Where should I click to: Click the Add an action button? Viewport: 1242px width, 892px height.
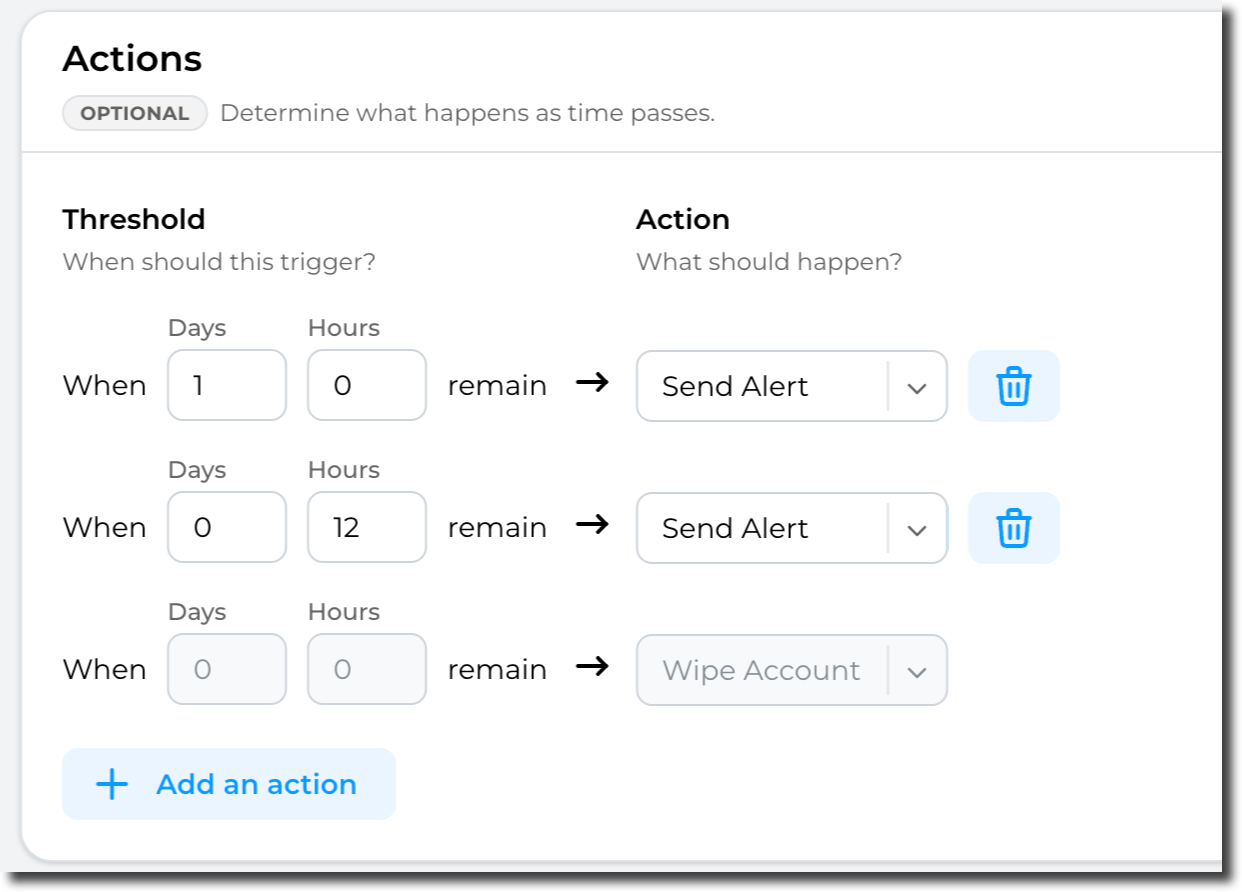pyautogui.click(x=229, y=784)
